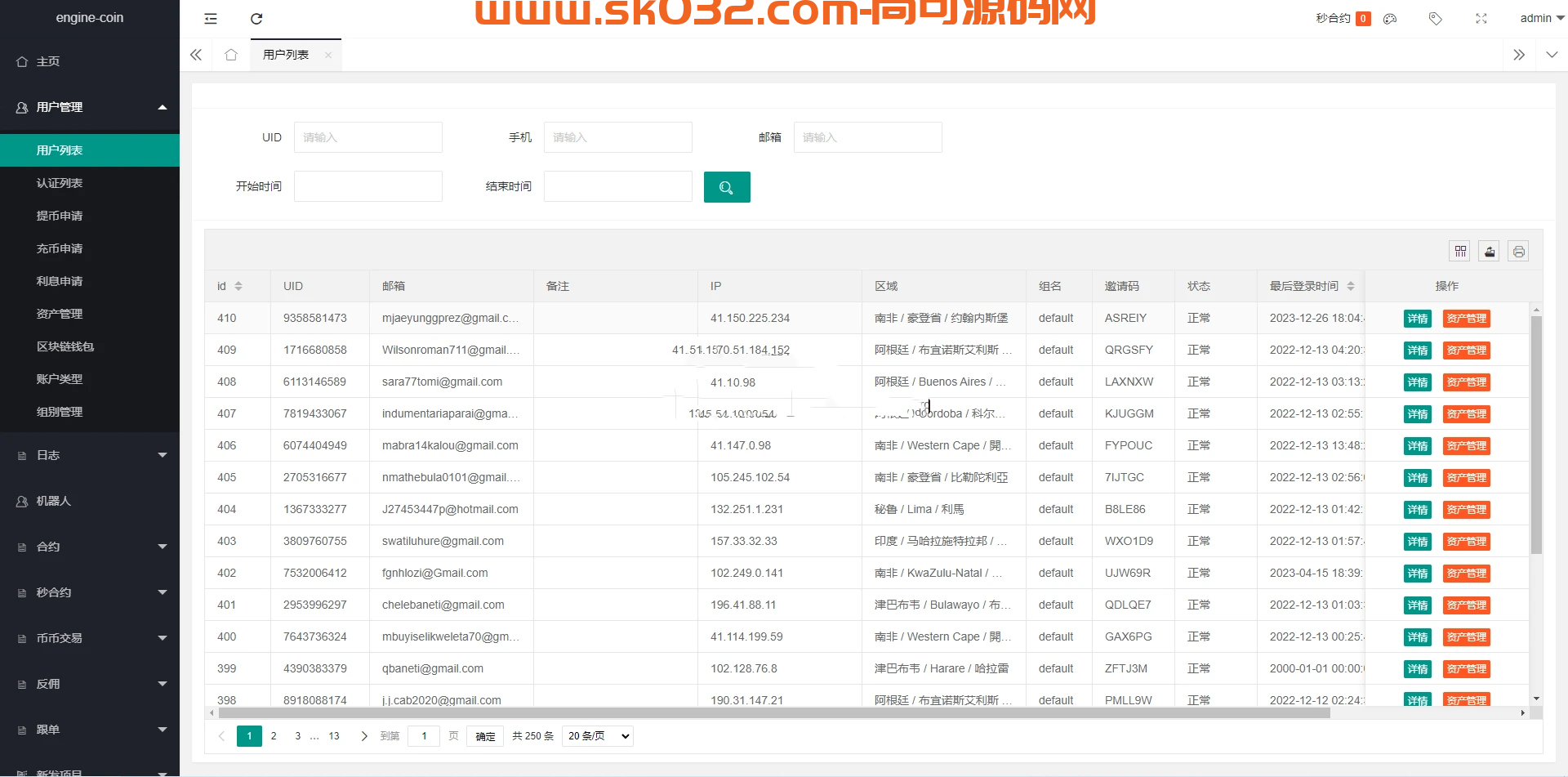1568x777 pixels.
Task: Click 详情 for user id 405
Action: [1418, 478]
